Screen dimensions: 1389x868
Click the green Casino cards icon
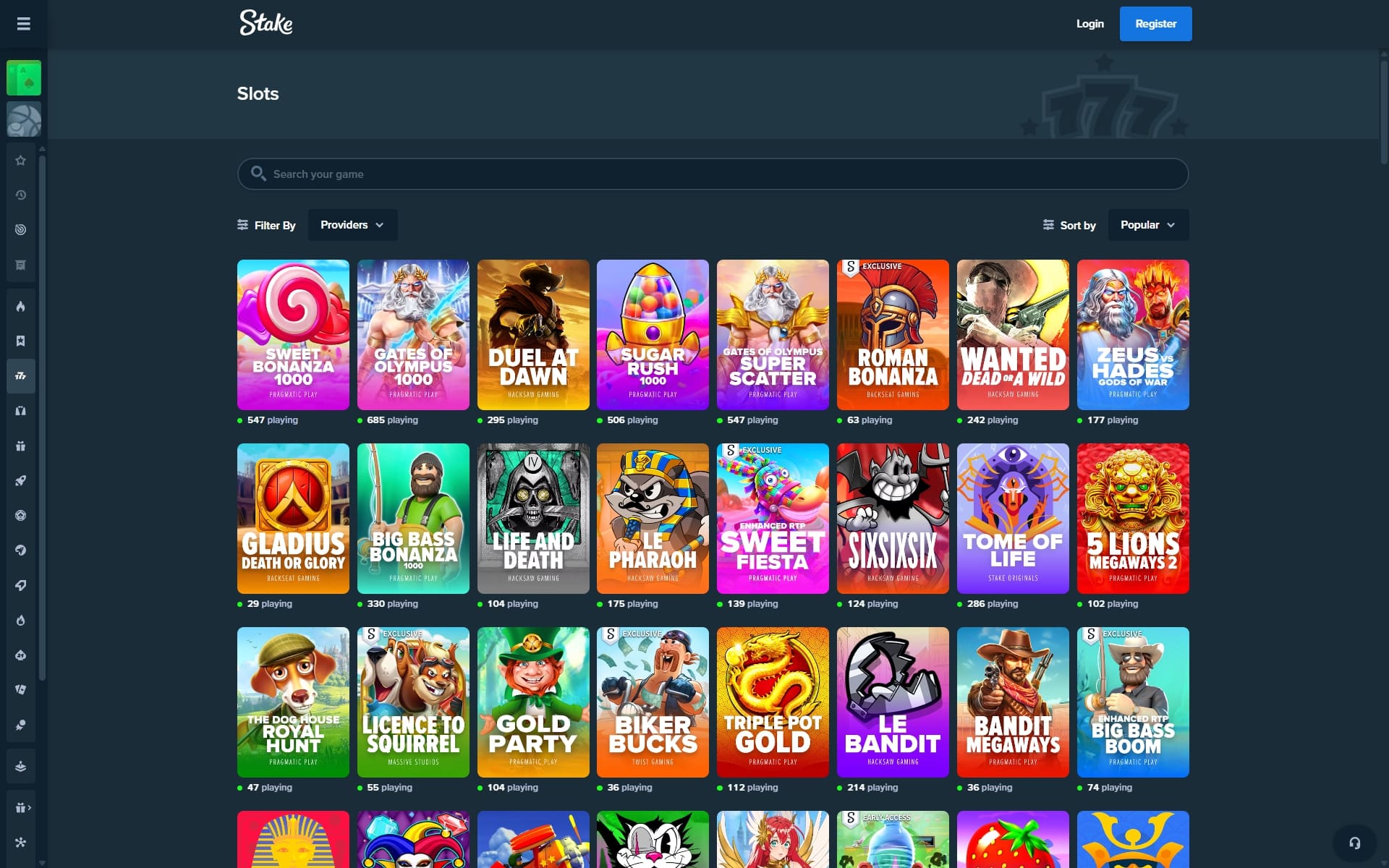(24, 78)
